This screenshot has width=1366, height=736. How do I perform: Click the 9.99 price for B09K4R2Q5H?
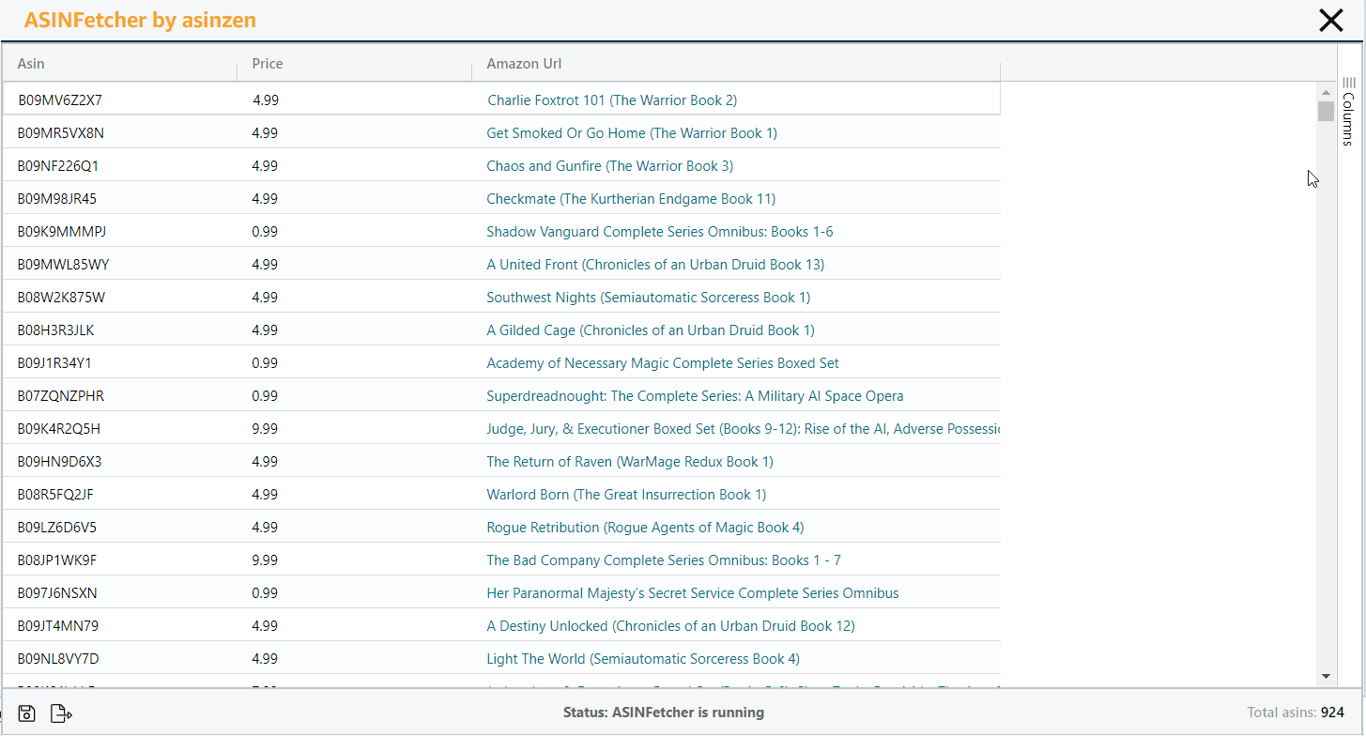click(265, 429)
